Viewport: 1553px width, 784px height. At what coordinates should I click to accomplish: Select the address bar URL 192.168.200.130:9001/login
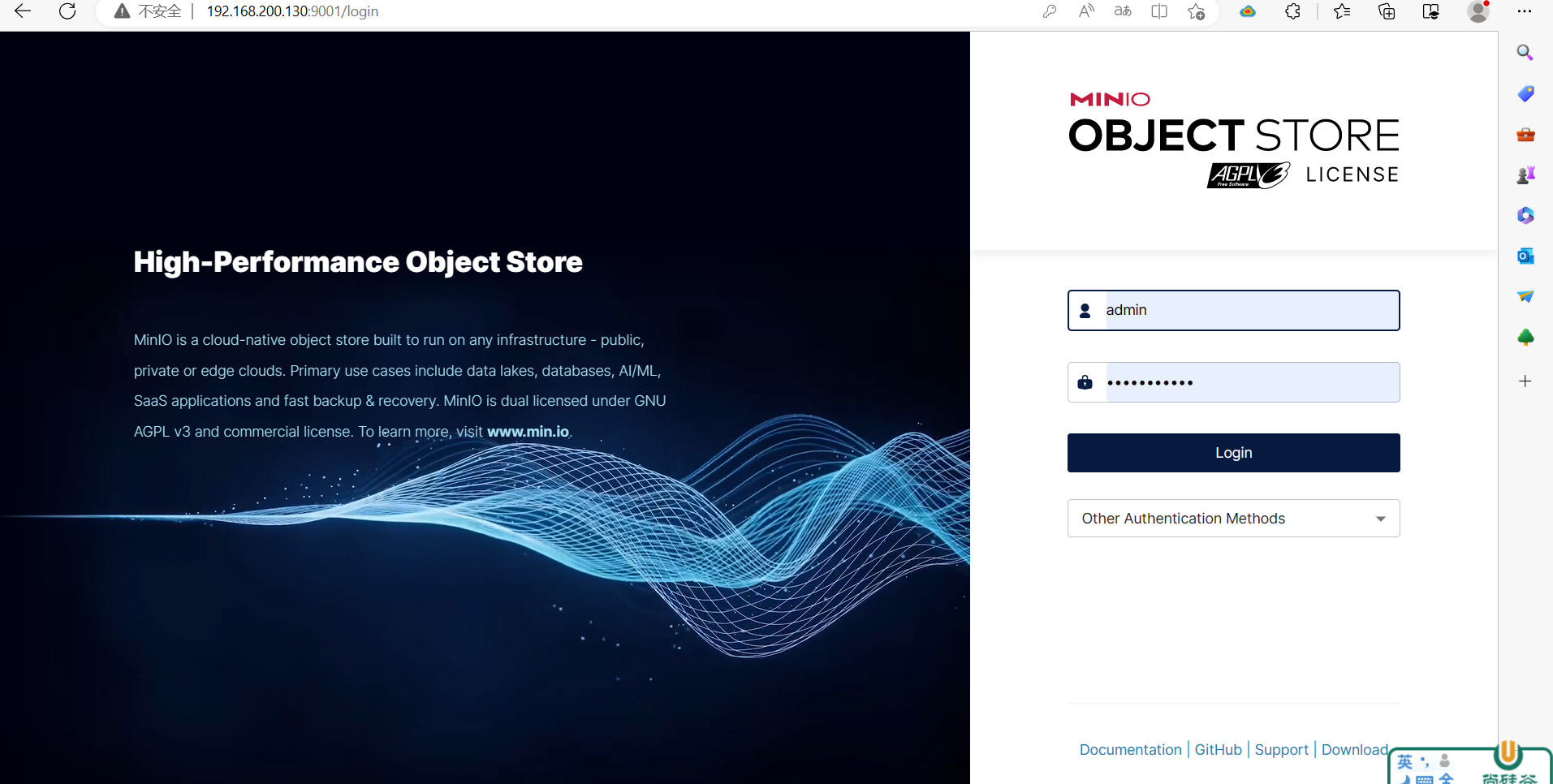coord(292,11)
